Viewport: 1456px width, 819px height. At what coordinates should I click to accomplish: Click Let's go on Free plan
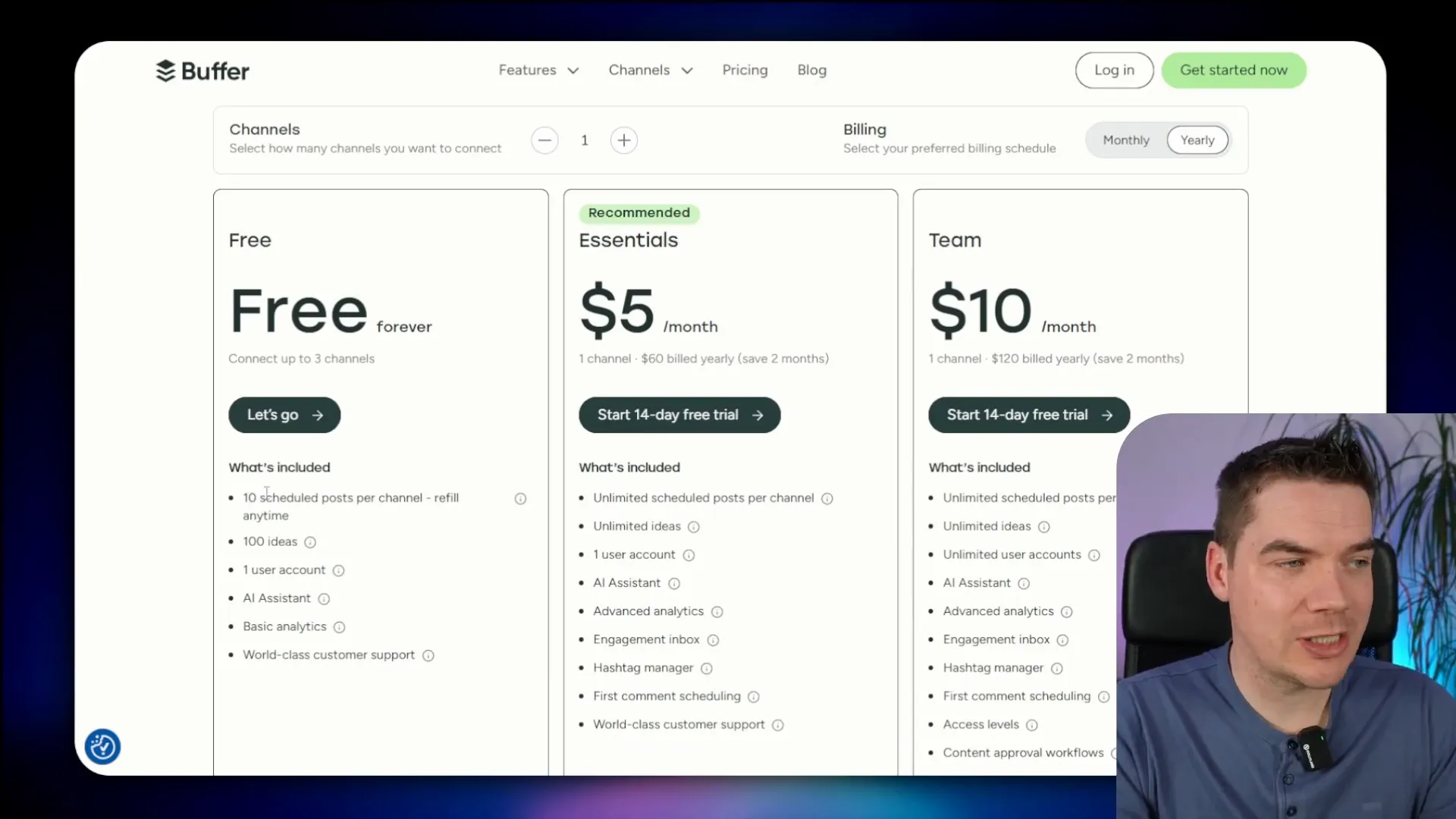click(x=284, y=415)
